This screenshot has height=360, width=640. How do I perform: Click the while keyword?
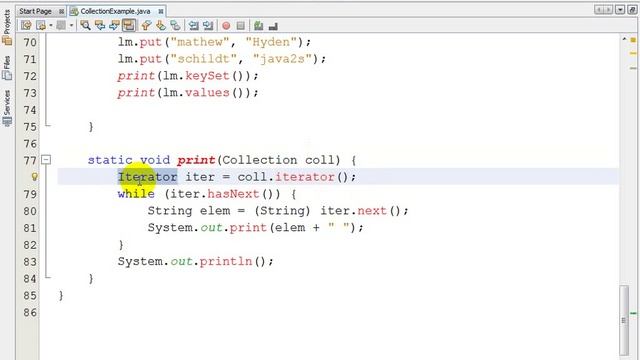[x=136, y=194]
